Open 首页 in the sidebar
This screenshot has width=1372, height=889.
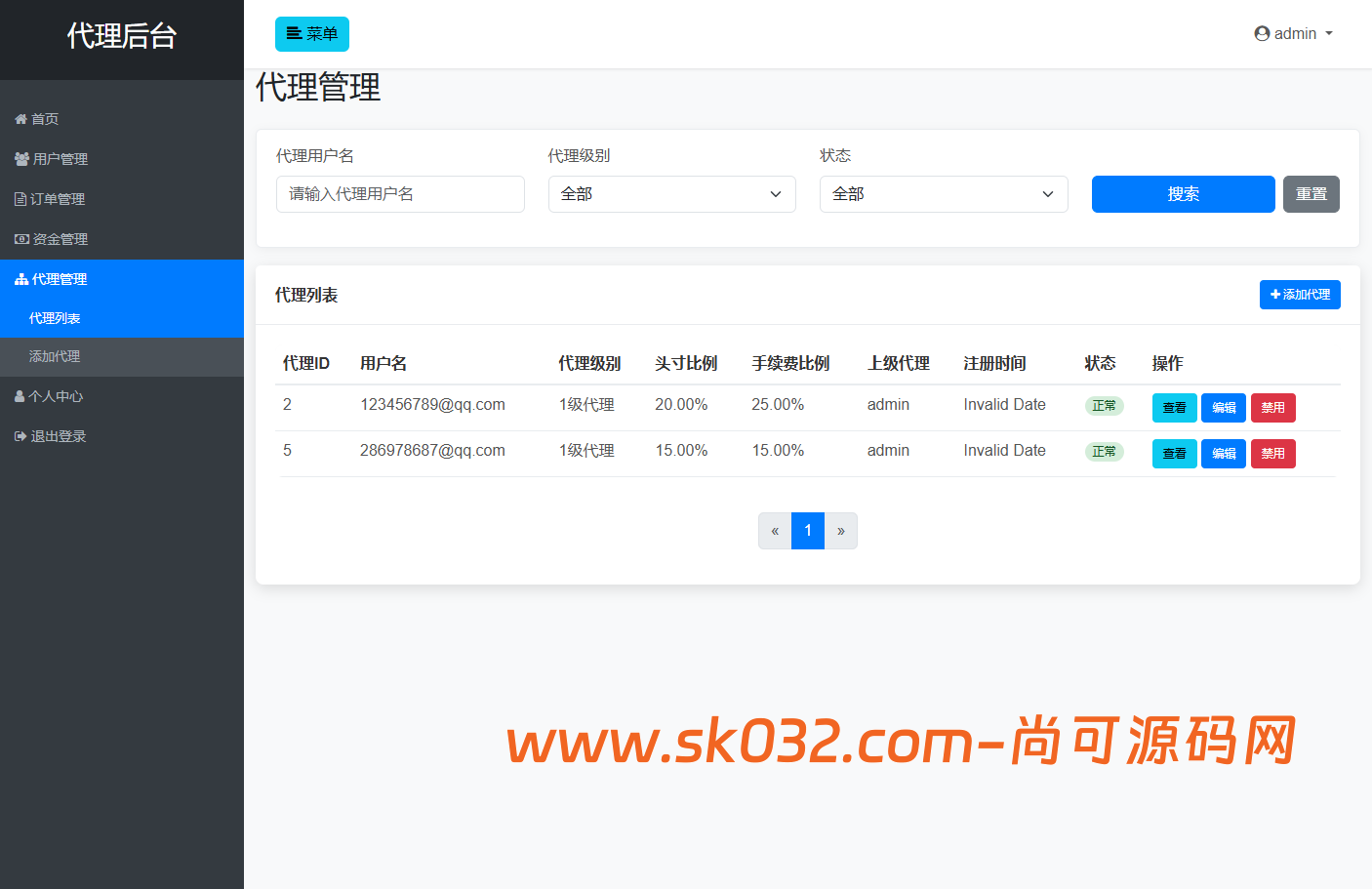122,119
